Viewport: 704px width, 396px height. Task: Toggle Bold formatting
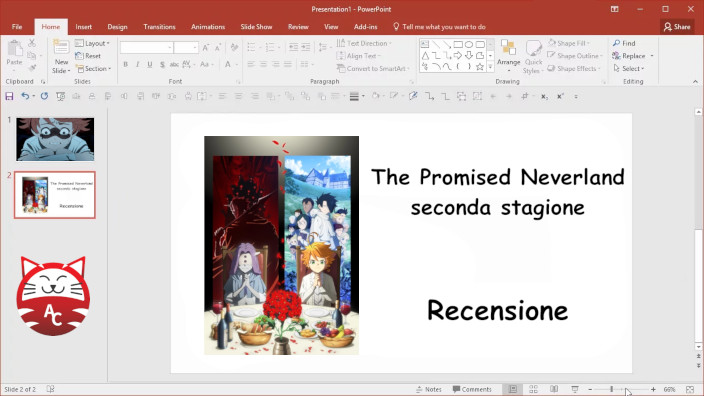point(125,65)
